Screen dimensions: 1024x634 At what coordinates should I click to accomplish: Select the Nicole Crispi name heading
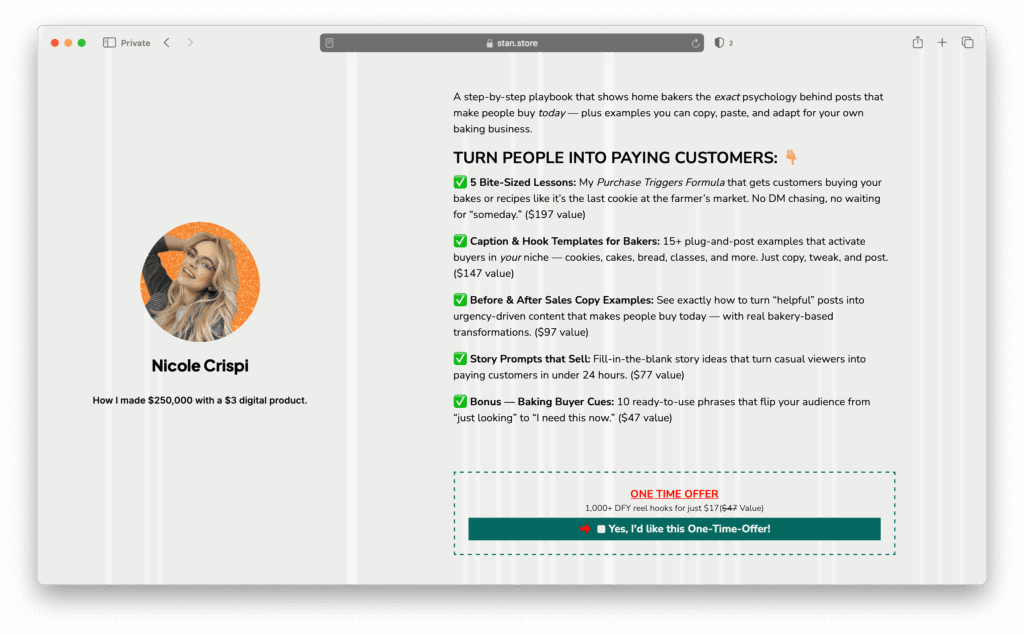(x=199, y=366)
